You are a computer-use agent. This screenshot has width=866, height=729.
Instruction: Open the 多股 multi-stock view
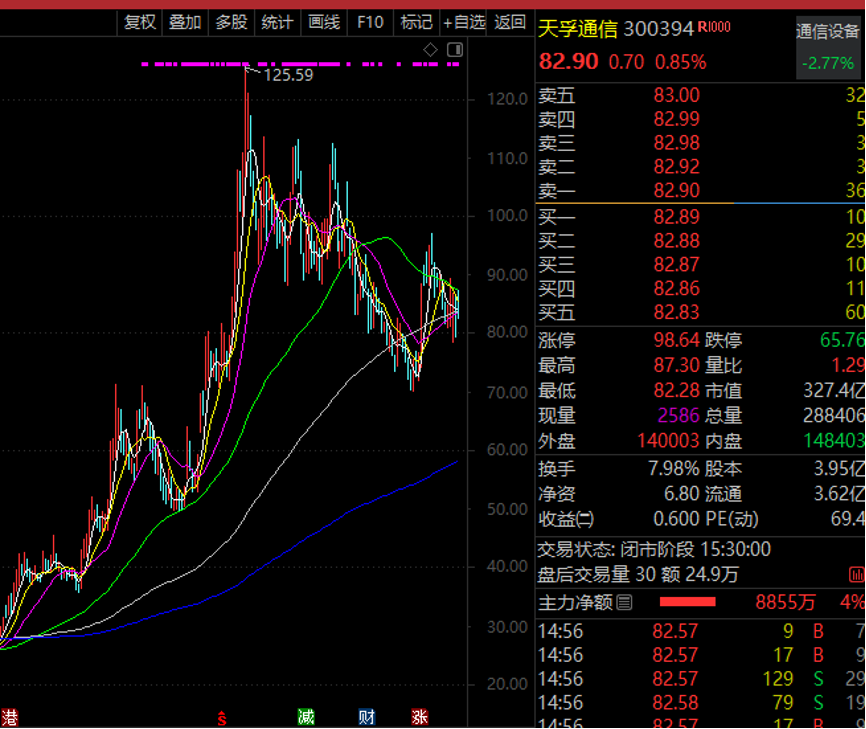[x=231, y=23]
